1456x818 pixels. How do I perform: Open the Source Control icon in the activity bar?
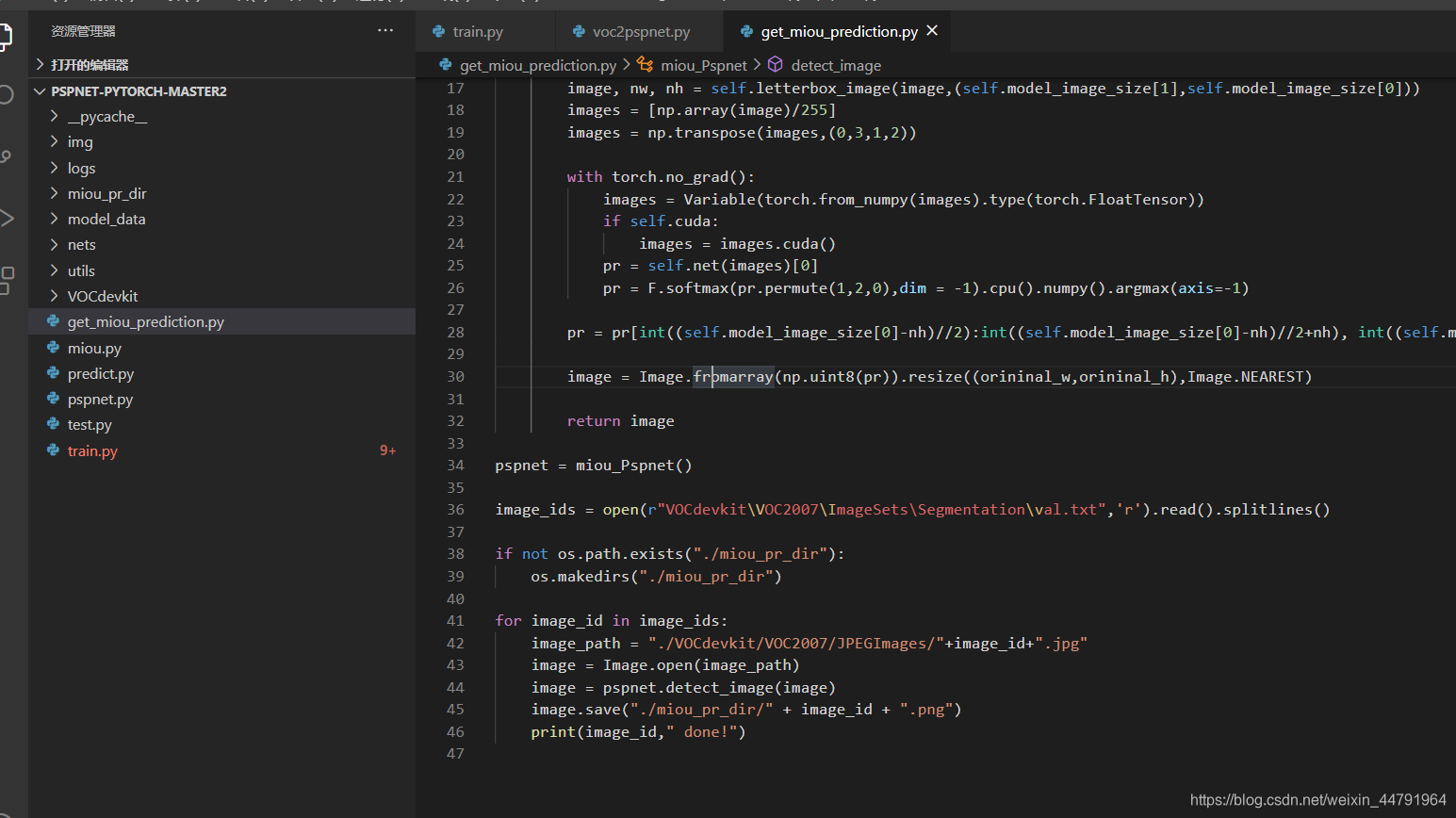coord(5,156)
